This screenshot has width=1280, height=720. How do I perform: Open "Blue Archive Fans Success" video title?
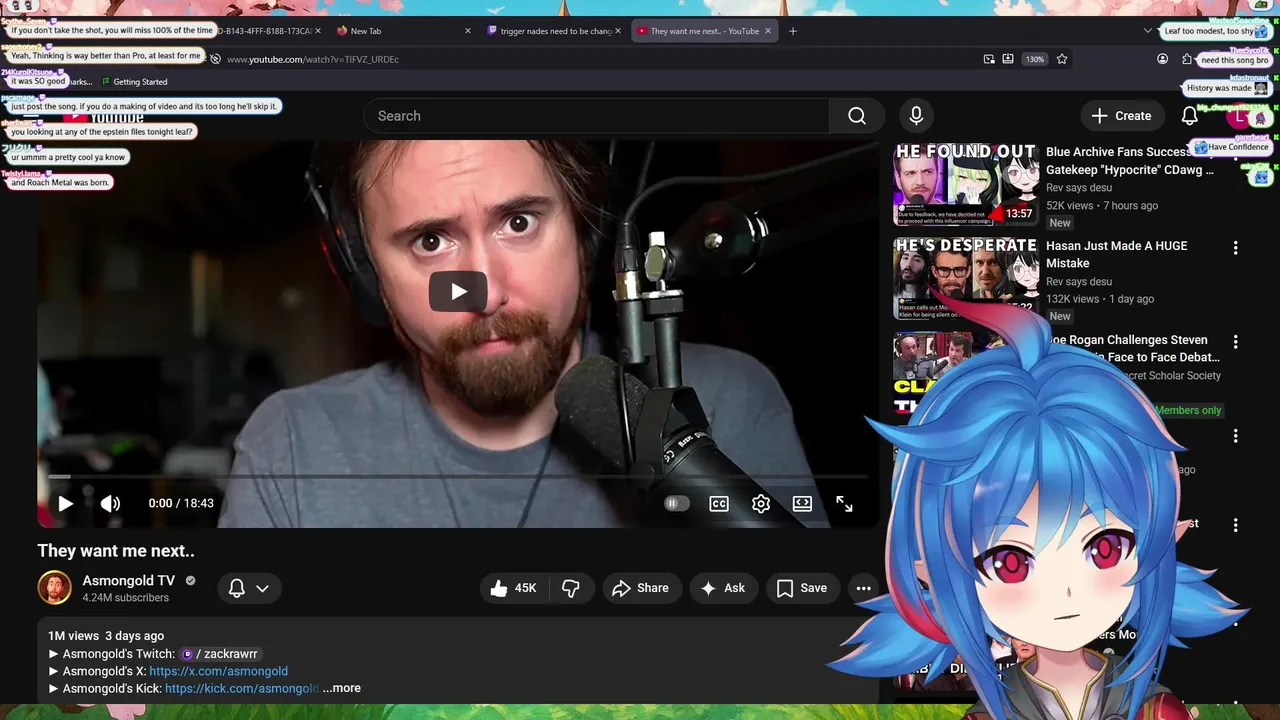(1130, 161)
